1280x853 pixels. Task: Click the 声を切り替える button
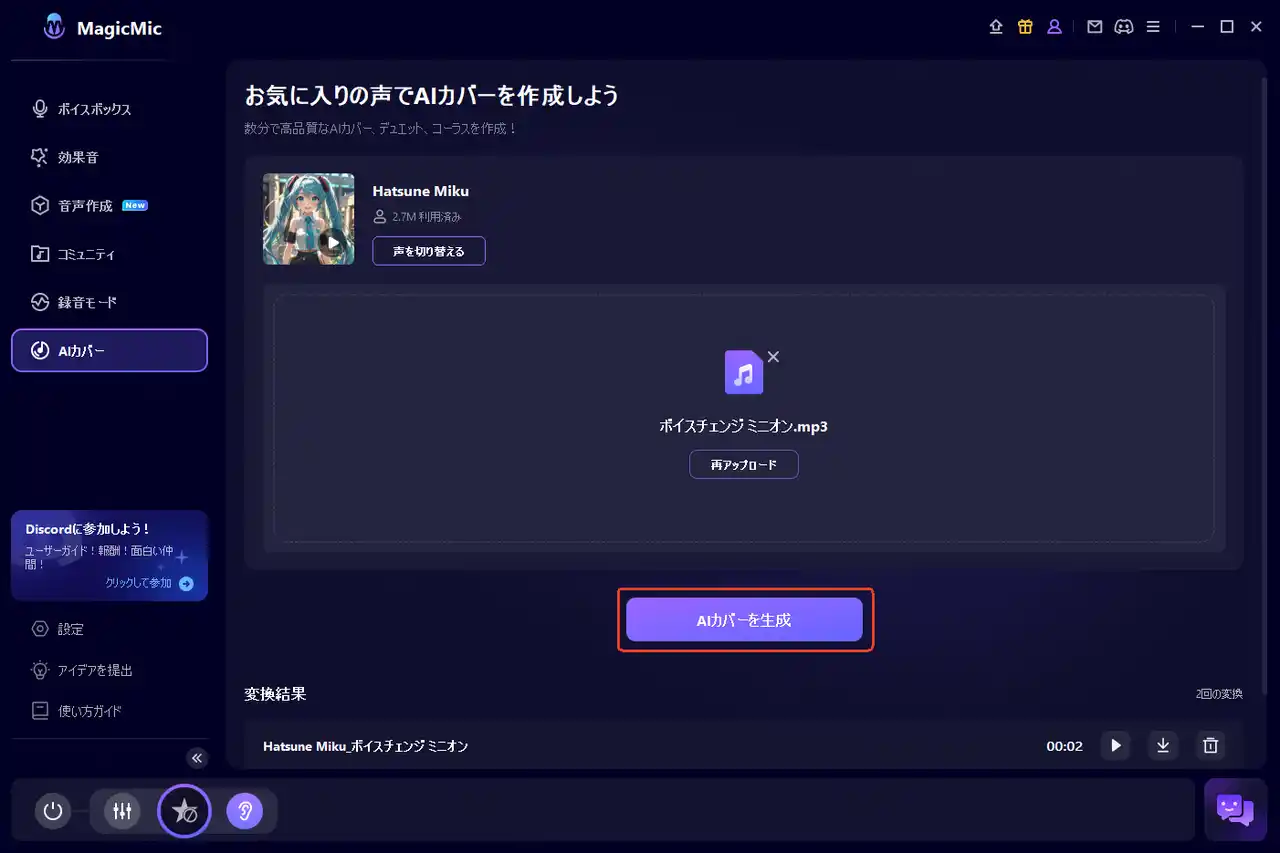[x=429, y=251]
